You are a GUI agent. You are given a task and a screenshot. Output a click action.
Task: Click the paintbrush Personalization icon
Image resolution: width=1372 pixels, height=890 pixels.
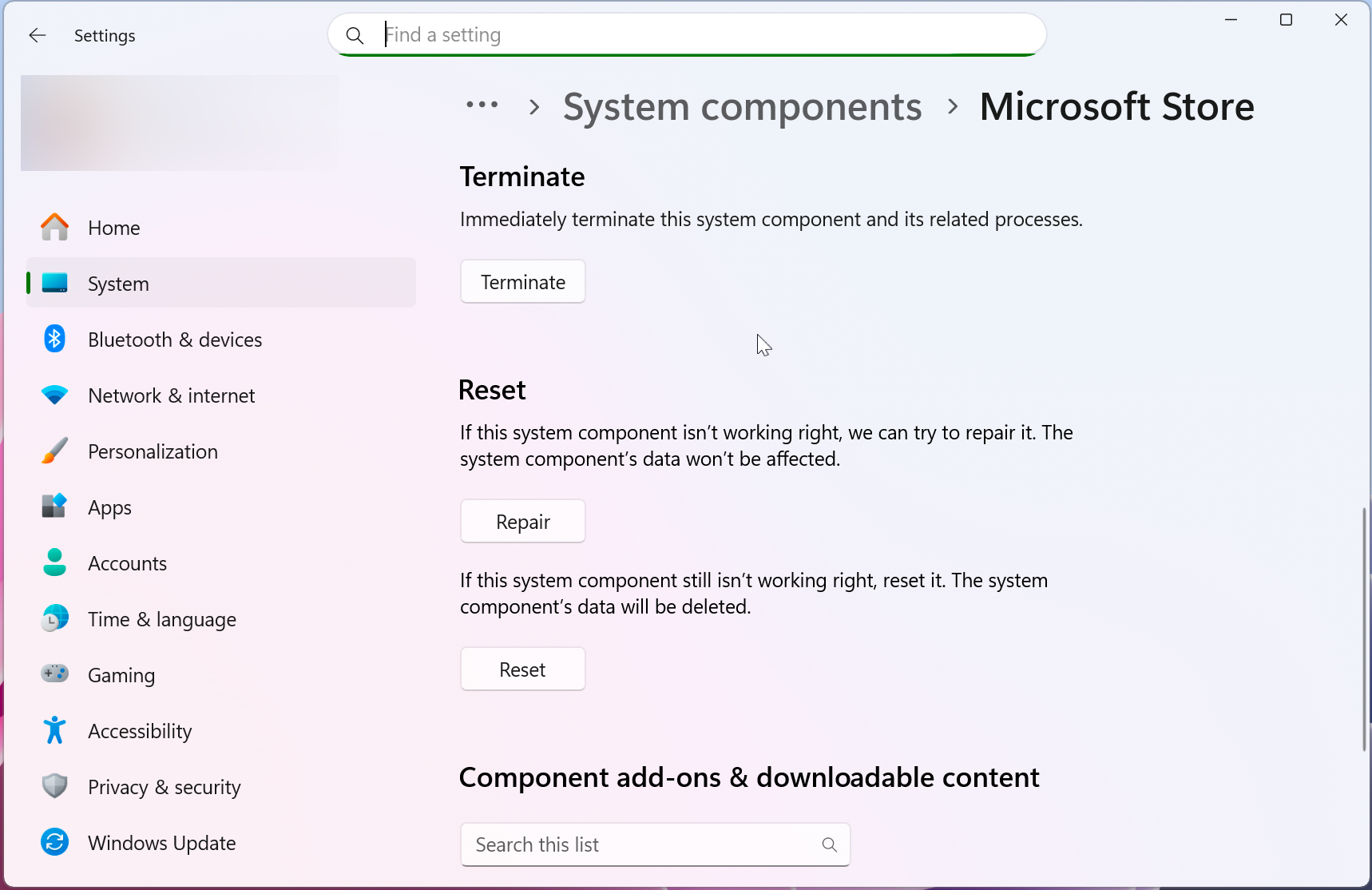coord(54,451)
